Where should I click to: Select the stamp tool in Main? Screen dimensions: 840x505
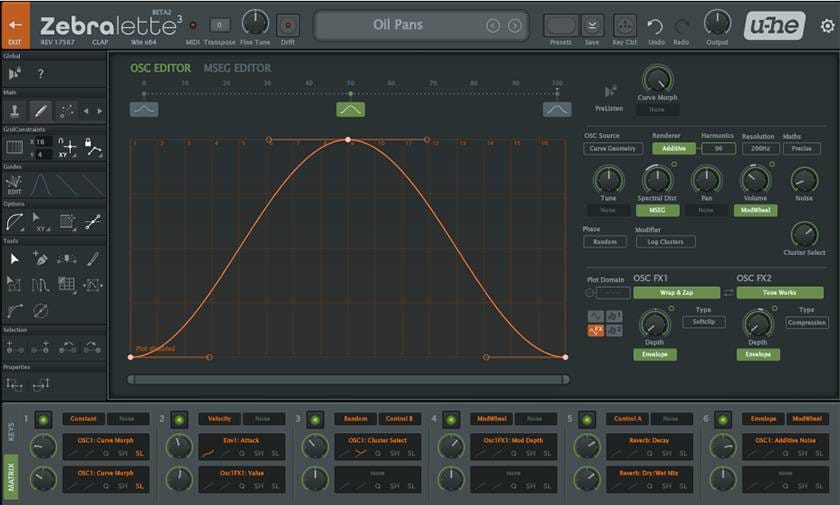[x=14, y=111]
